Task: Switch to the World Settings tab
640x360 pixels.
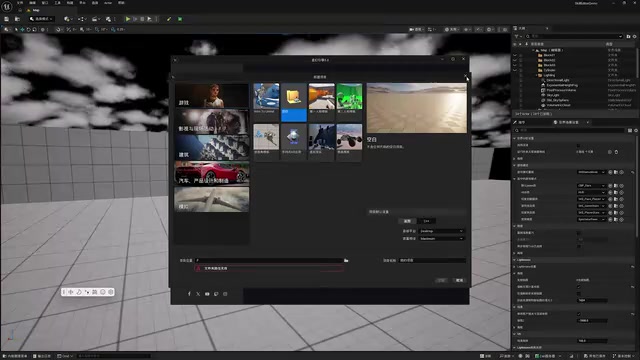Action: point(569,122)
